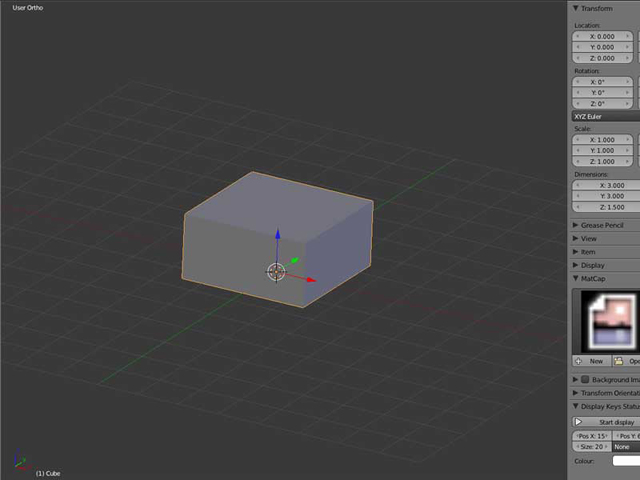Click the play icon on Start display
This screenshot has width=640, height=480.
(579, 422)
